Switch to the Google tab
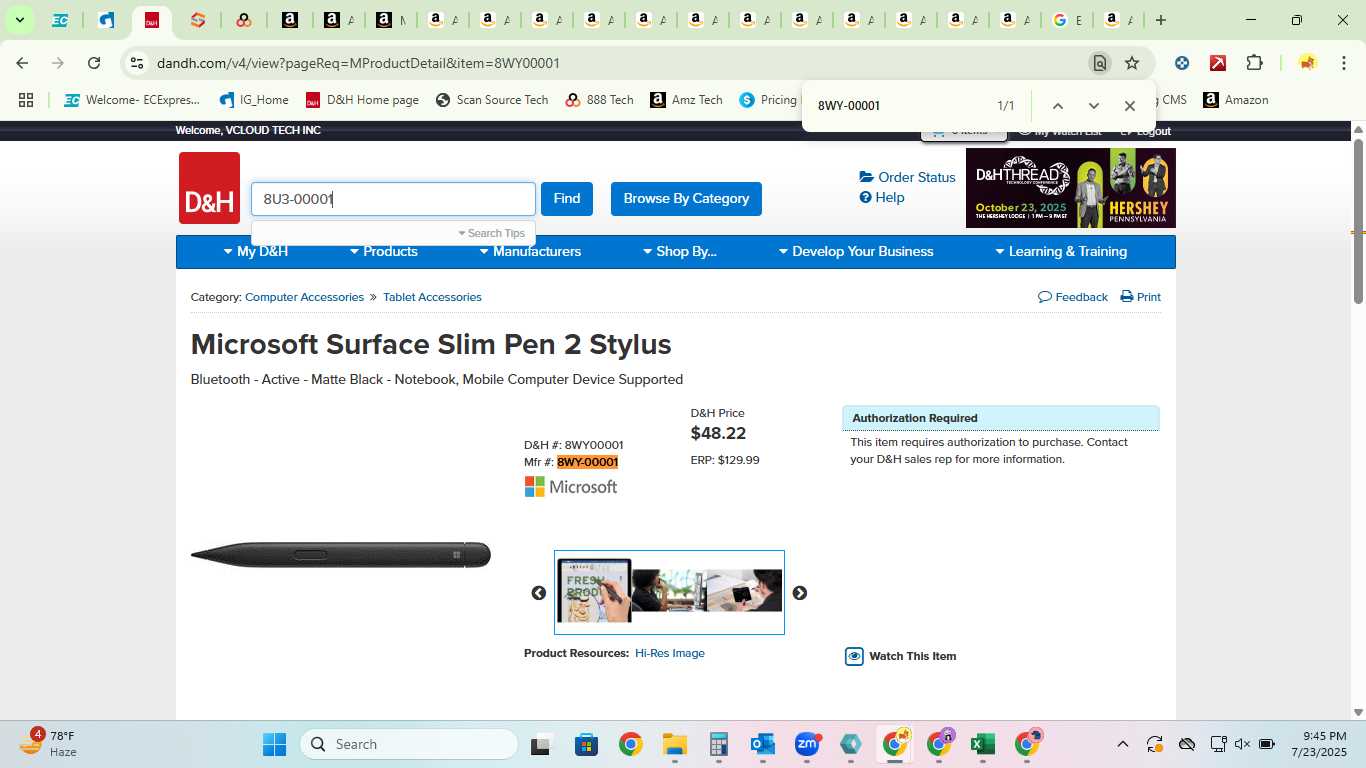Screen dimensions: 1366x768 [x=1068, y=20]
